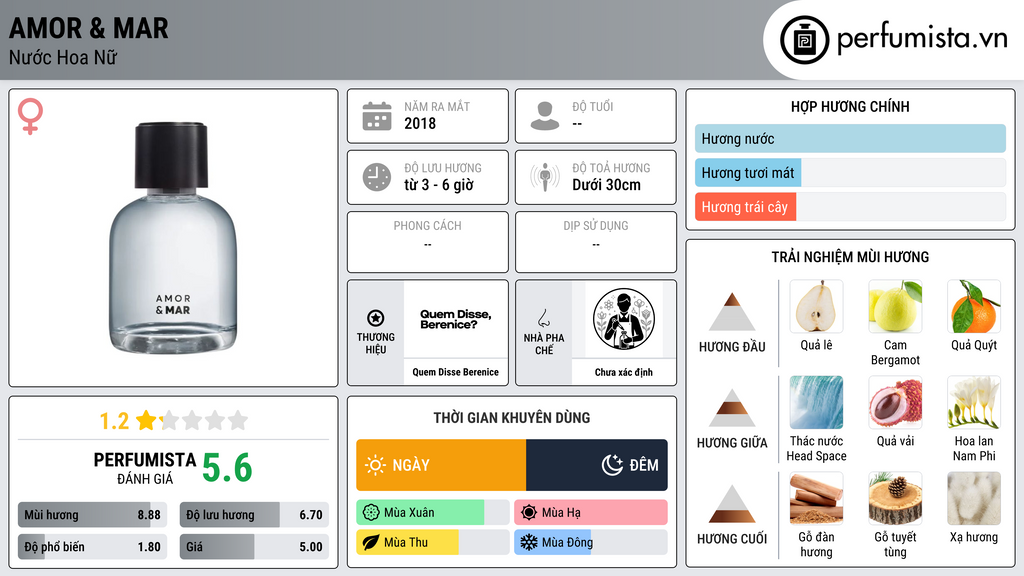Click the Quả lê pear note thumbnail
Image resolution: width=1024 pixels, height=576 pixels.
coord(816,306)
